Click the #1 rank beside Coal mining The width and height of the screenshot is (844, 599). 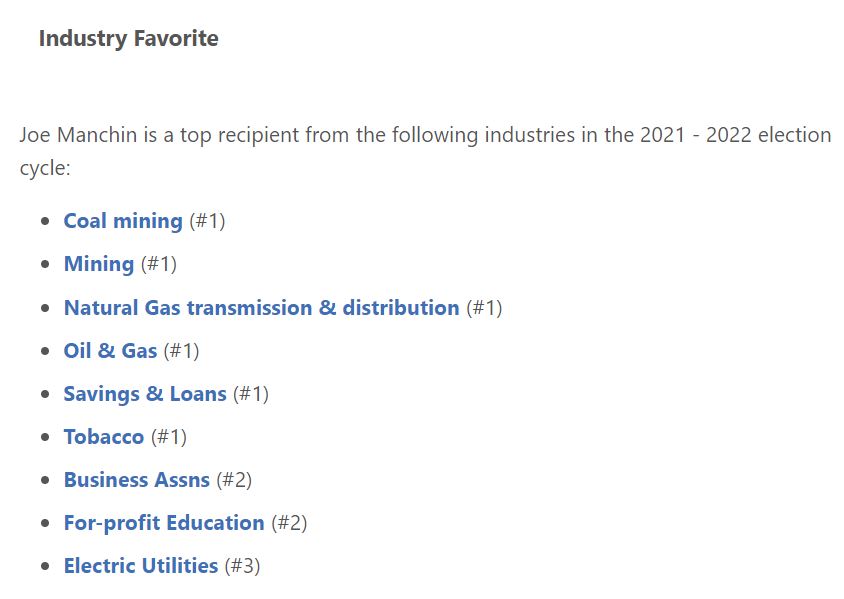tap(207, 221)
